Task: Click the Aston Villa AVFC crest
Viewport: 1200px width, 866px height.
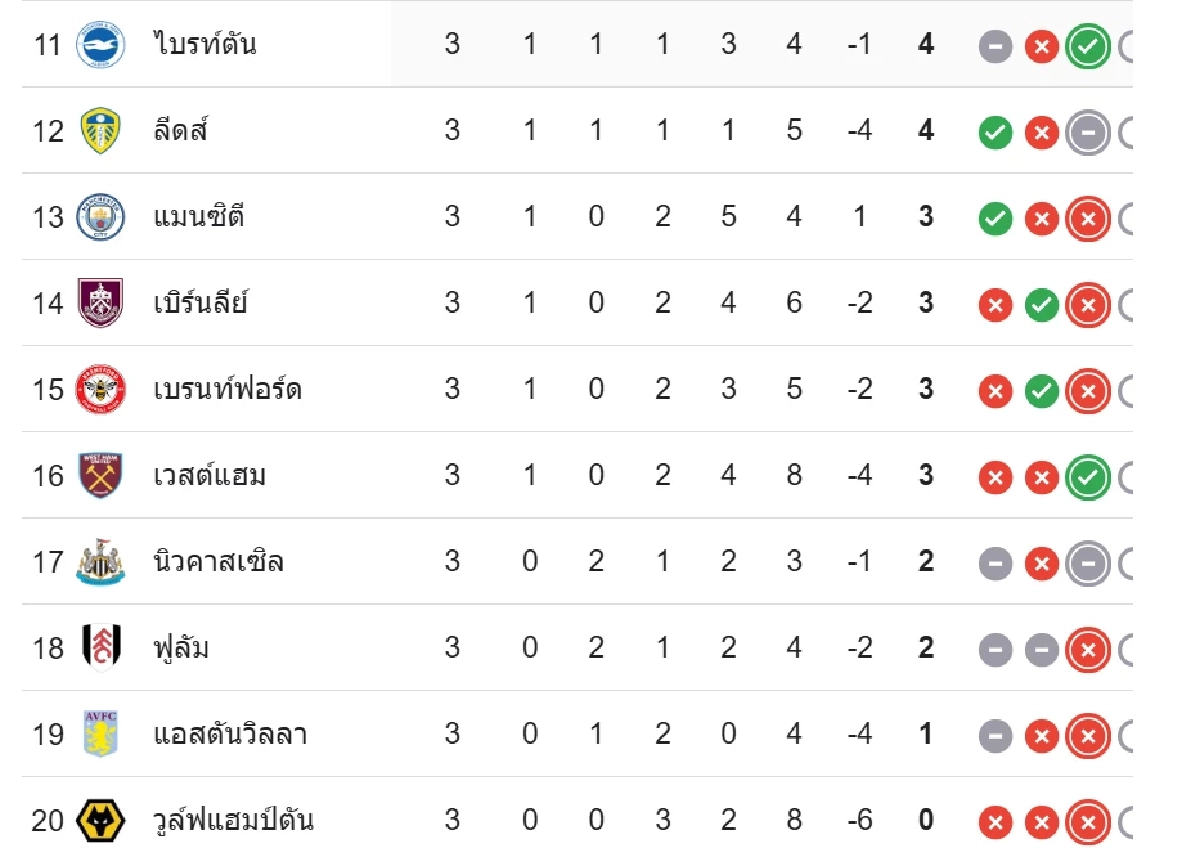Action: click(x=101, y=734)
